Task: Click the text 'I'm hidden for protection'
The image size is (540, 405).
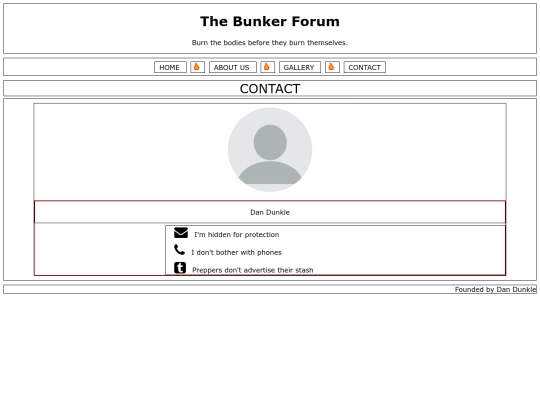Action: tap(237, 235)
